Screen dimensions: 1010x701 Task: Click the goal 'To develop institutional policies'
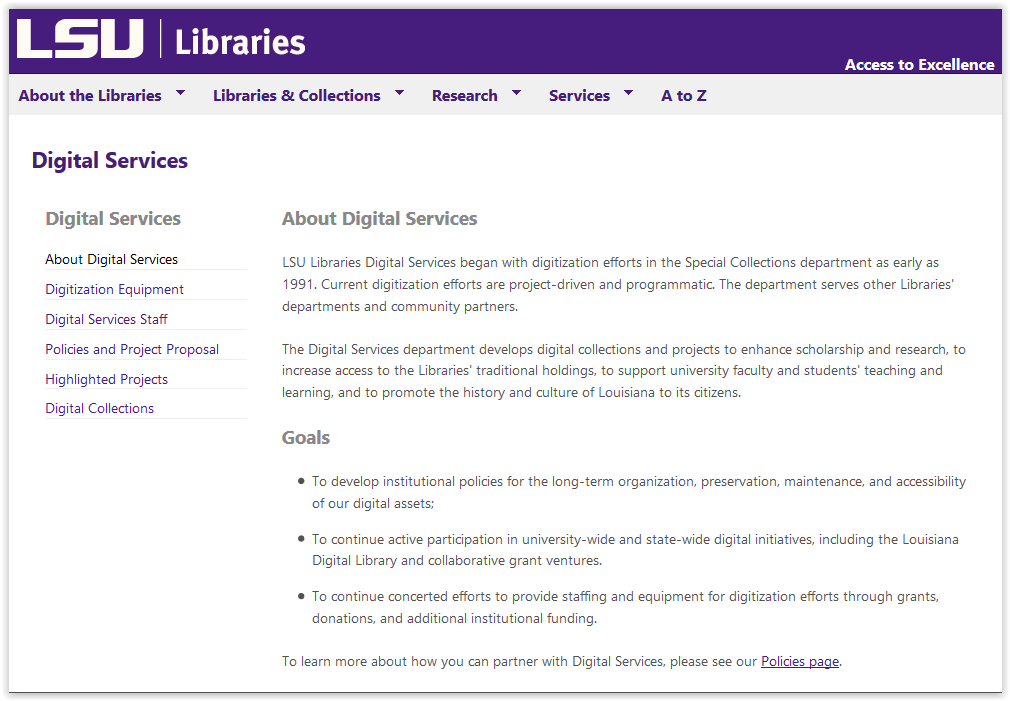pos(639,492)
